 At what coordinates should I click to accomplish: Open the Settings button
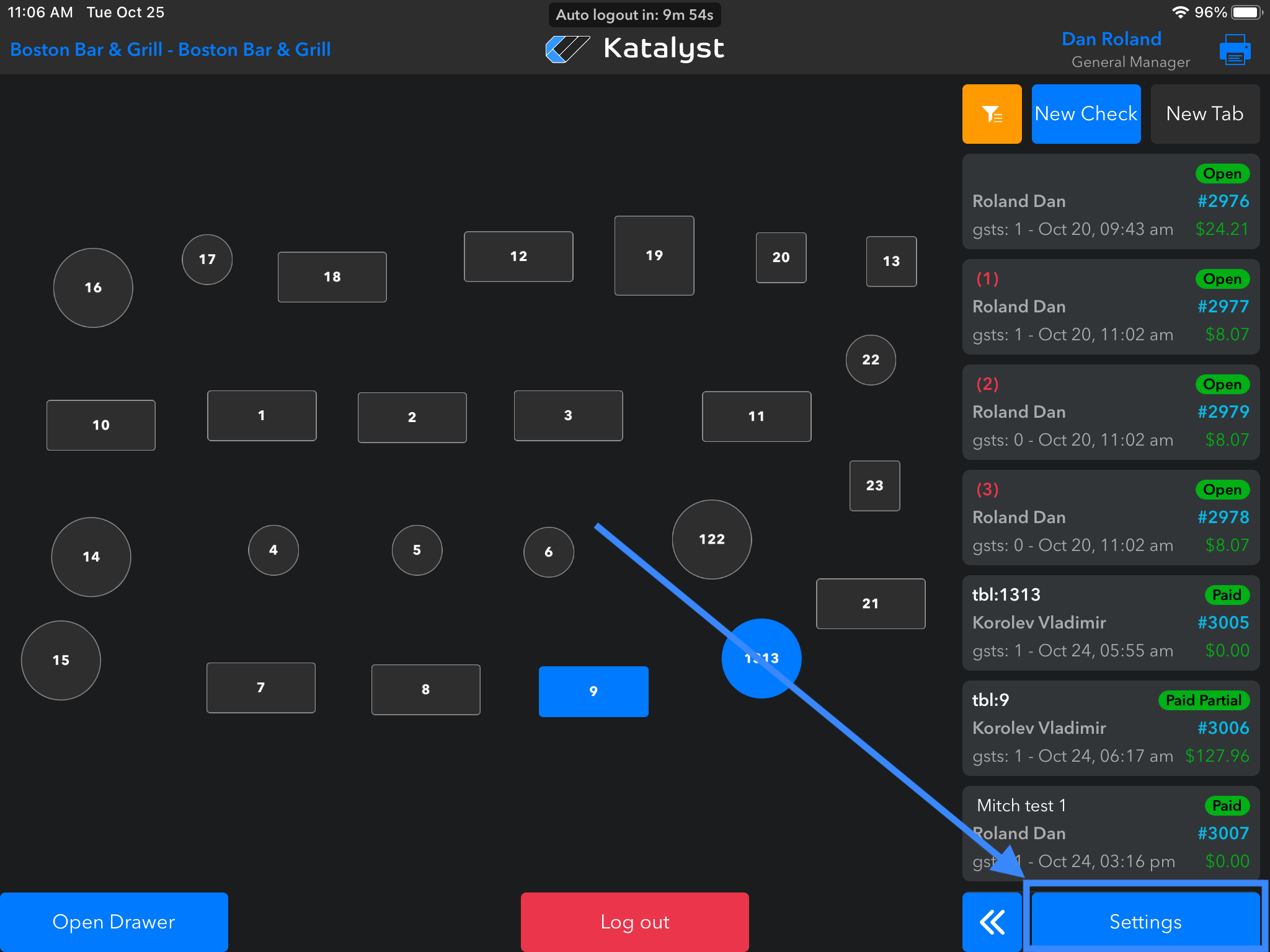click(x=1145, y=922)
